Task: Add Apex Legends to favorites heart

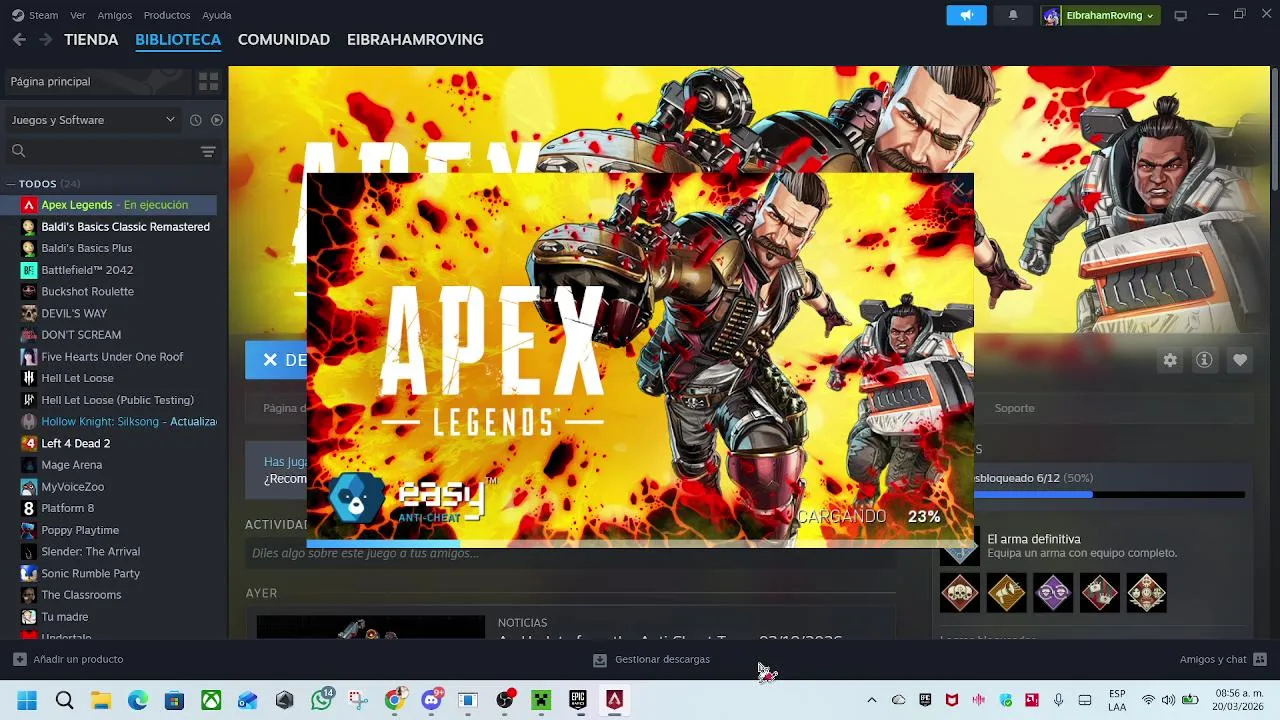Action: 1240,360
